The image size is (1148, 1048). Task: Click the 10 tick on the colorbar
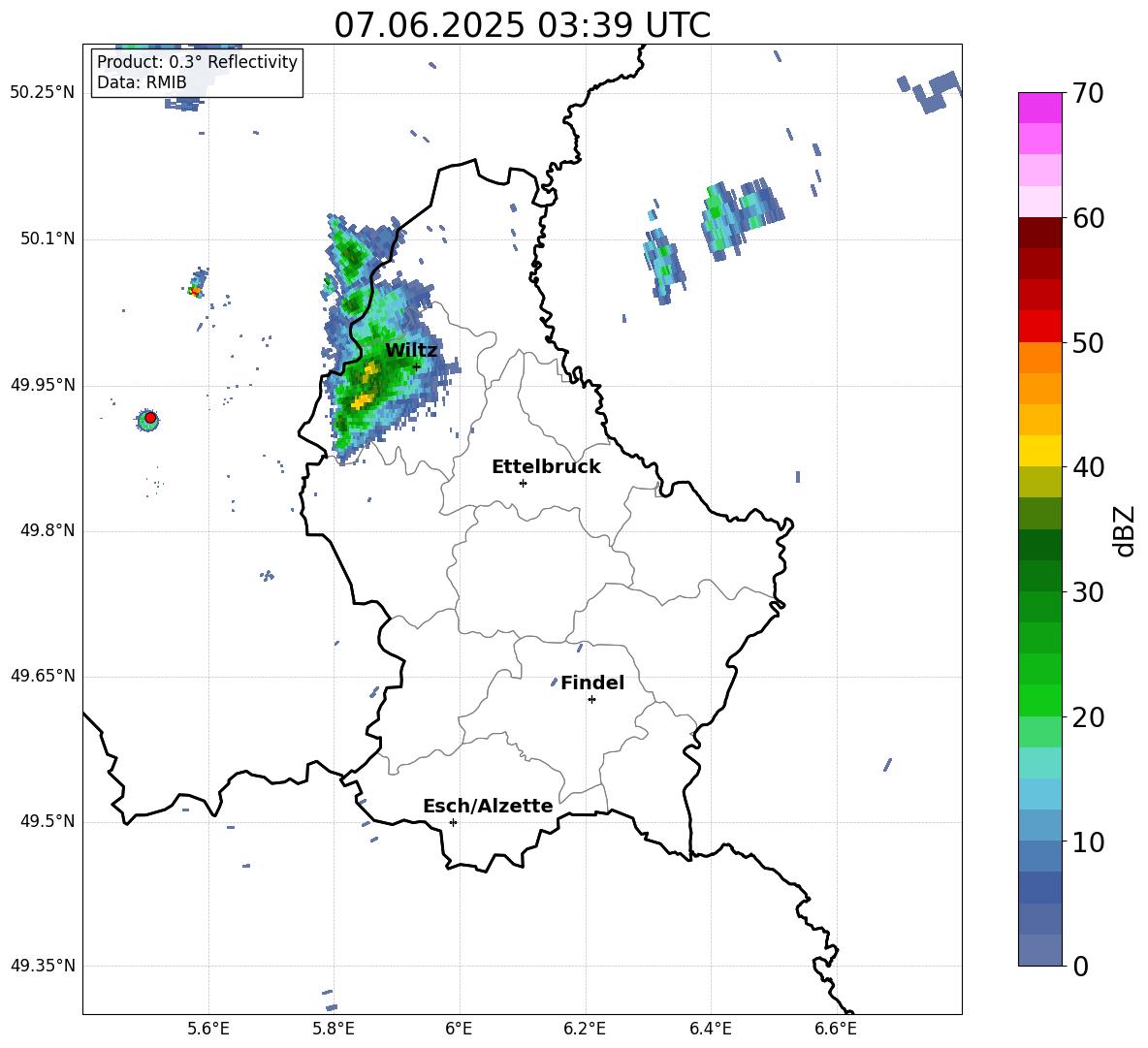tap(1088, 842)
